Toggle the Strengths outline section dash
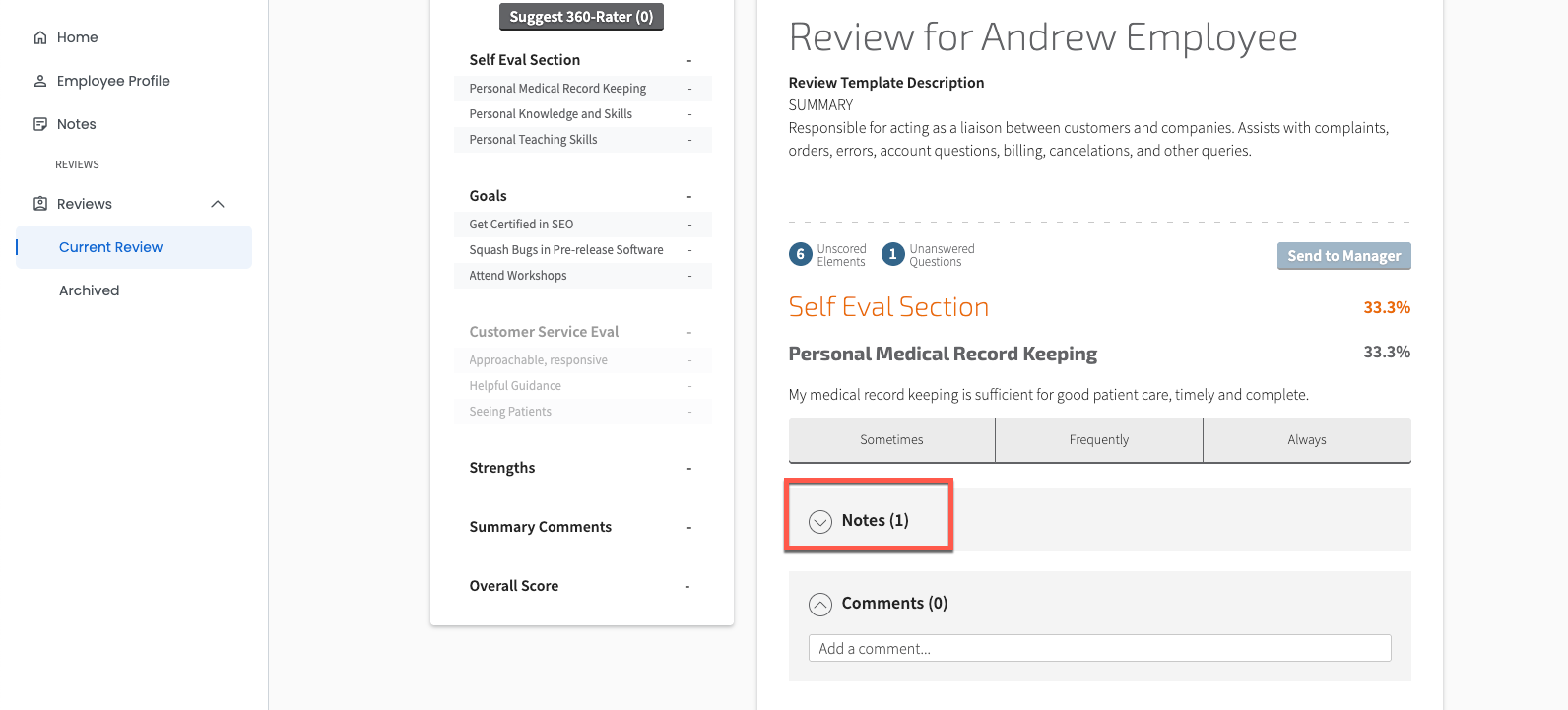The image size is (1568, 710). click(689, 469)
